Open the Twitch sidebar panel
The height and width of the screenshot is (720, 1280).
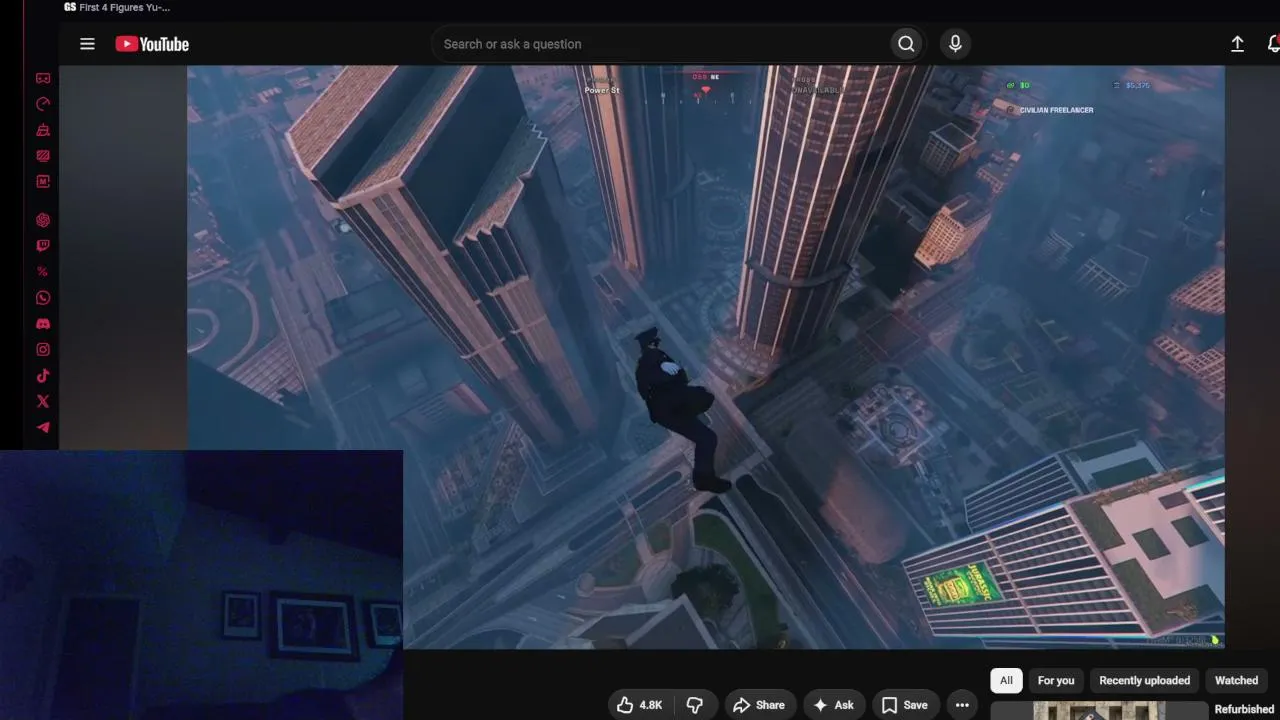(x=43, y=246)
